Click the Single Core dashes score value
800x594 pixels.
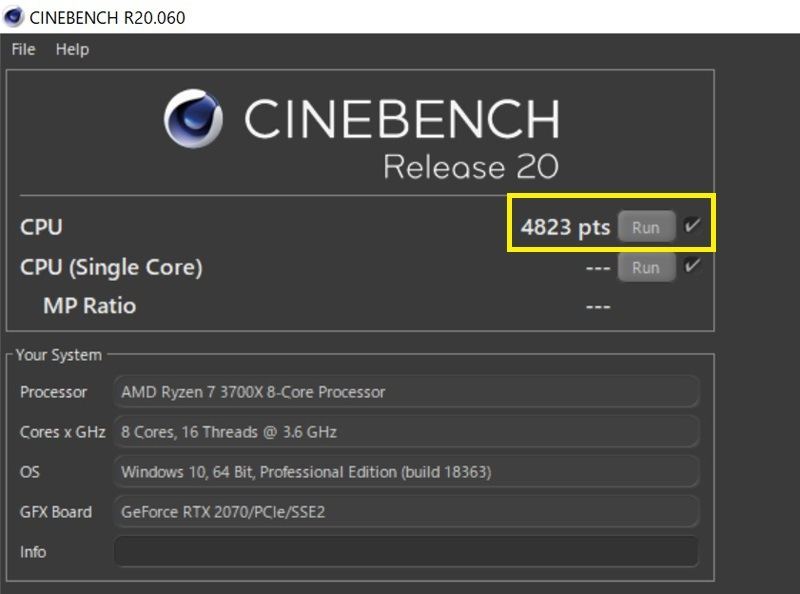598,268
